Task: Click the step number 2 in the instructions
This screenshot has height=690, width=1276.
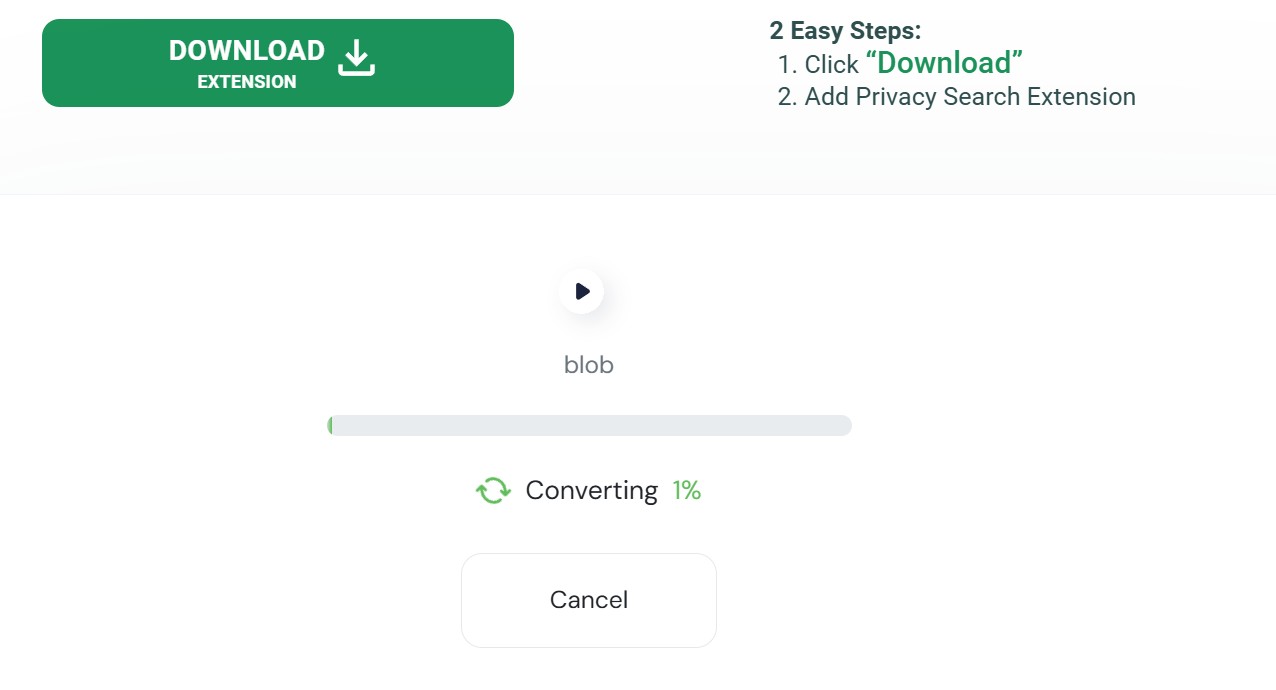Action: coord(785,97)
